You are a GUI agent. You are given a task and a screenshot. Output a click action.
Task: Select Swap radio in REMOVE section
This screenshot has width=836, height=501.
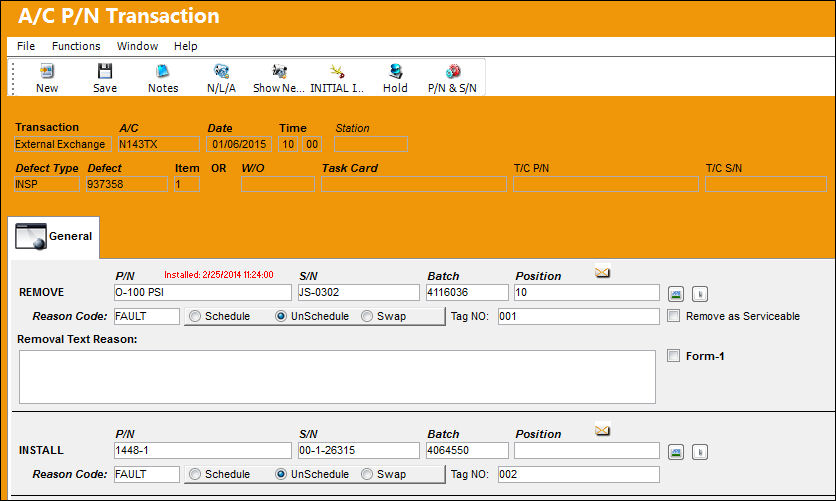pos(367,316)
